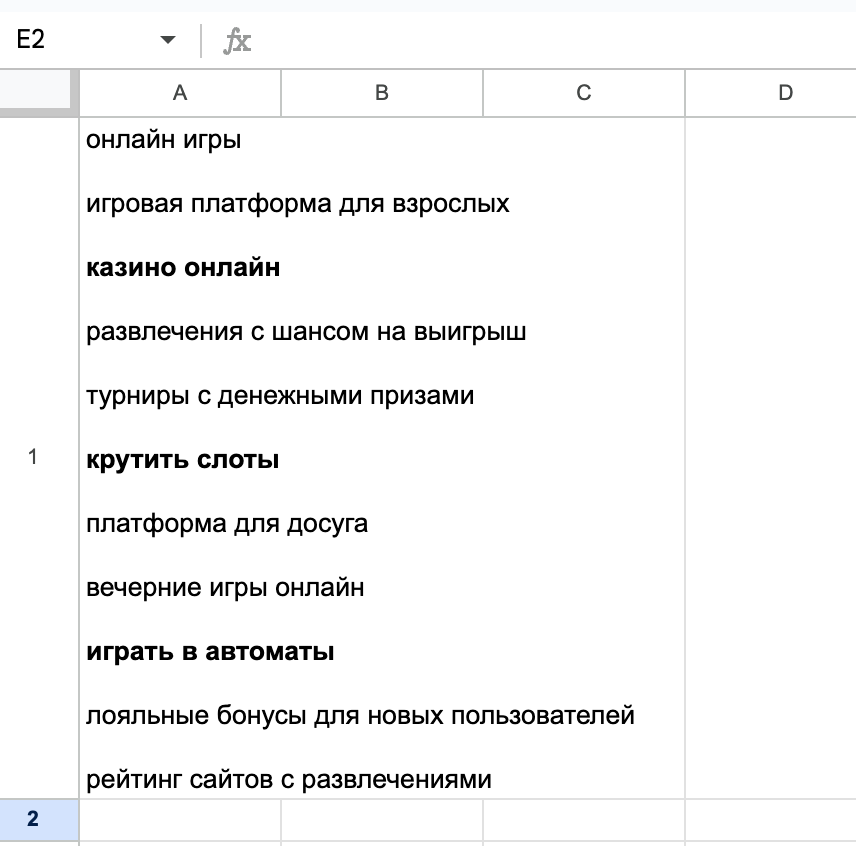Select cell C2
Image resolution: width=856 pixels, height=846 pixels.
[x=584, y=820]
